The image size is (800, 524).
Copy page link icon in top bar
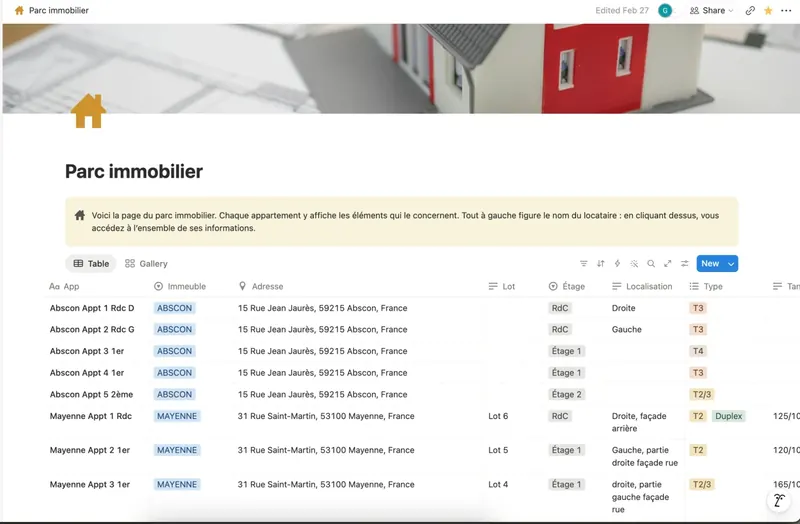(750, 10)
